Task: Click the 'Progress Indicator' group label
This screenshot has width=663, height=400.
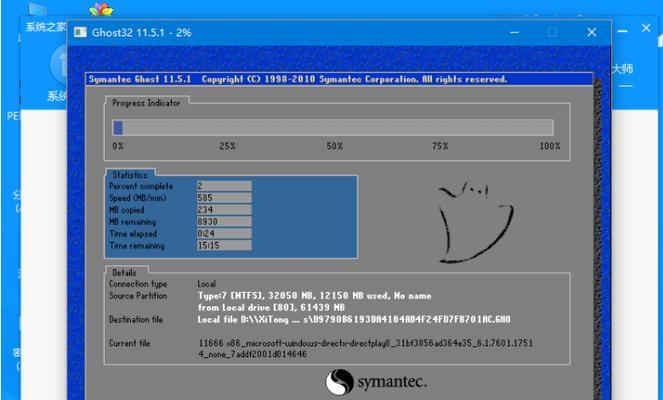Action: coord(146,103)
